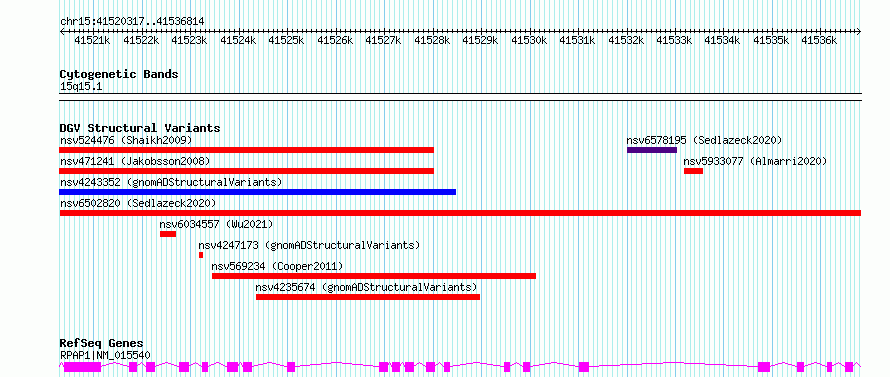This screenshot has height=377, width=890.
Task: Open the nsv4247173 (gnomADStructuralVariants) label
Action: click(309, 245)
